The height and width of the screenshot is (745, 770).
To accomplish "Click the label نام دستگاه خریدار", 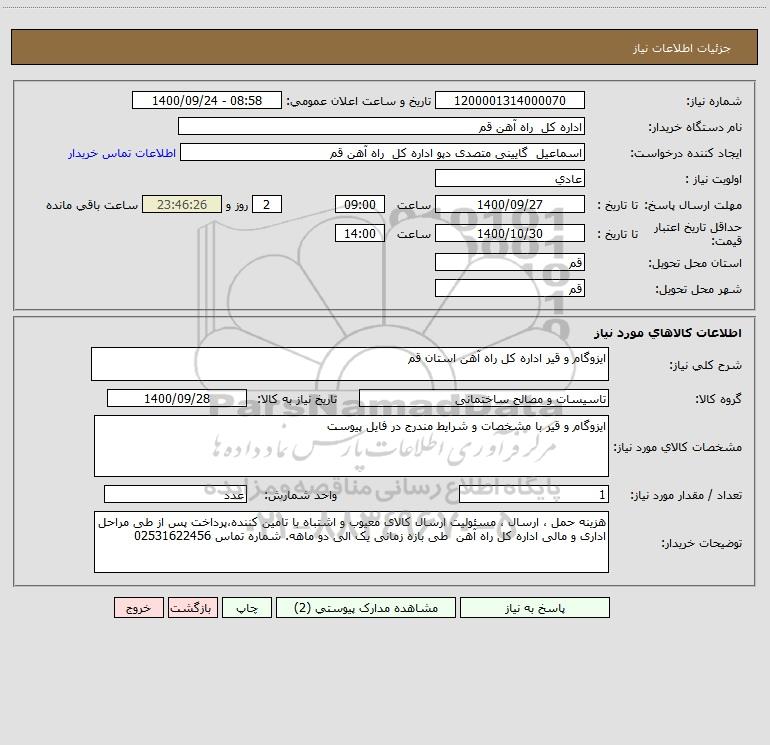I will coord(695,128).
